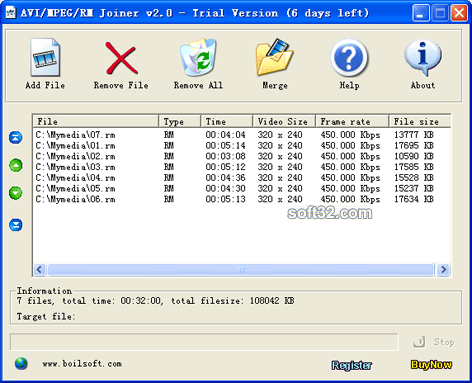472x383 pixels.
Task: Sort list by Time column header
Action: pyautogui.click(x=227, y=122)
